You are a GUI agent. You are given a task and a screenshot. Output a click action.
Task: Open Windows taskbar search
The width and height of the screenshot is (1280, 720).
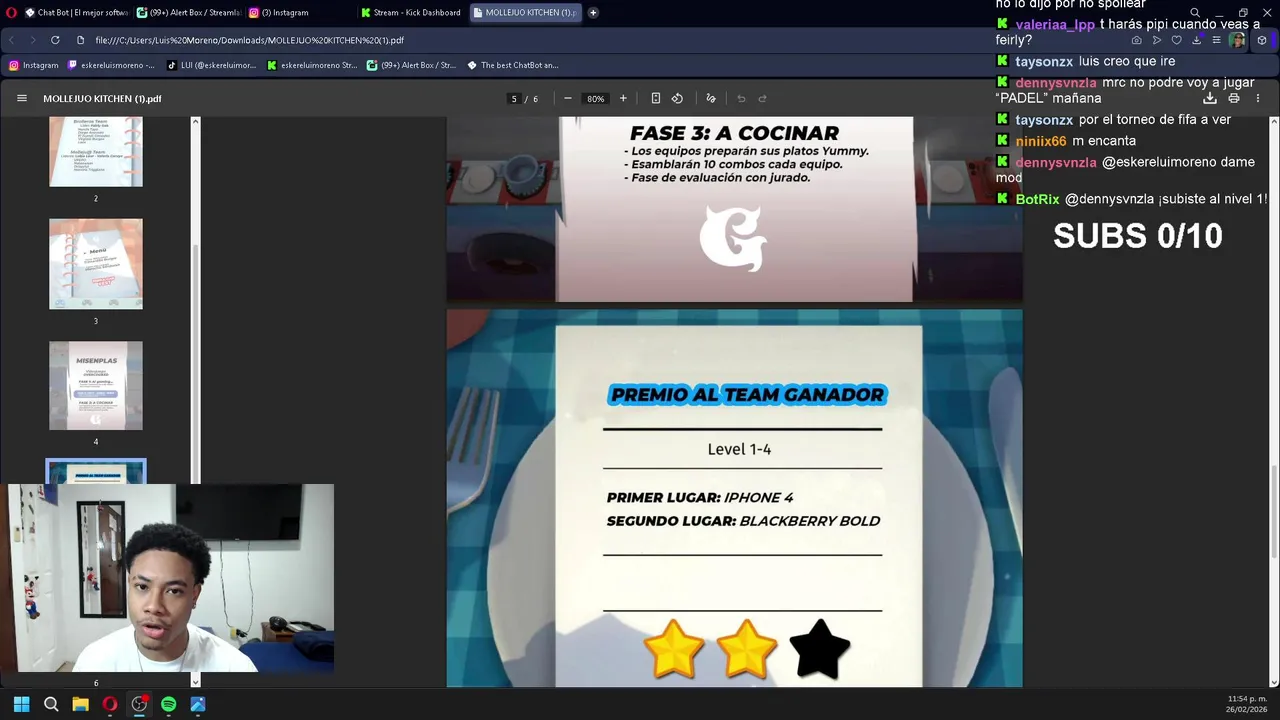pyautogui.click(x=51, y=704)
